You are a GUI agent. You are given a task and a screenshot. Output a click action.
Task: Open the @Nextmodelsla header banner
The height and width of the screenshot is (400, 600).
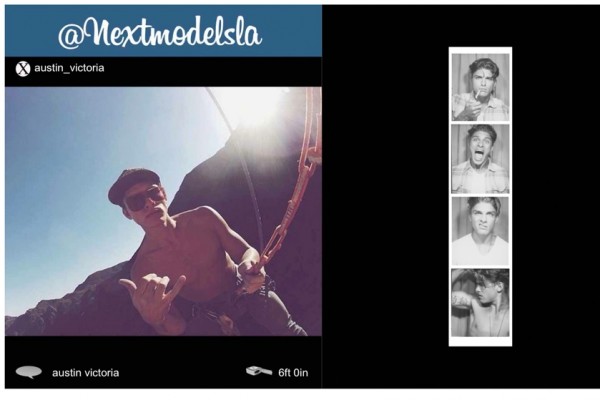pyautogui.click(x=163, y=31)
